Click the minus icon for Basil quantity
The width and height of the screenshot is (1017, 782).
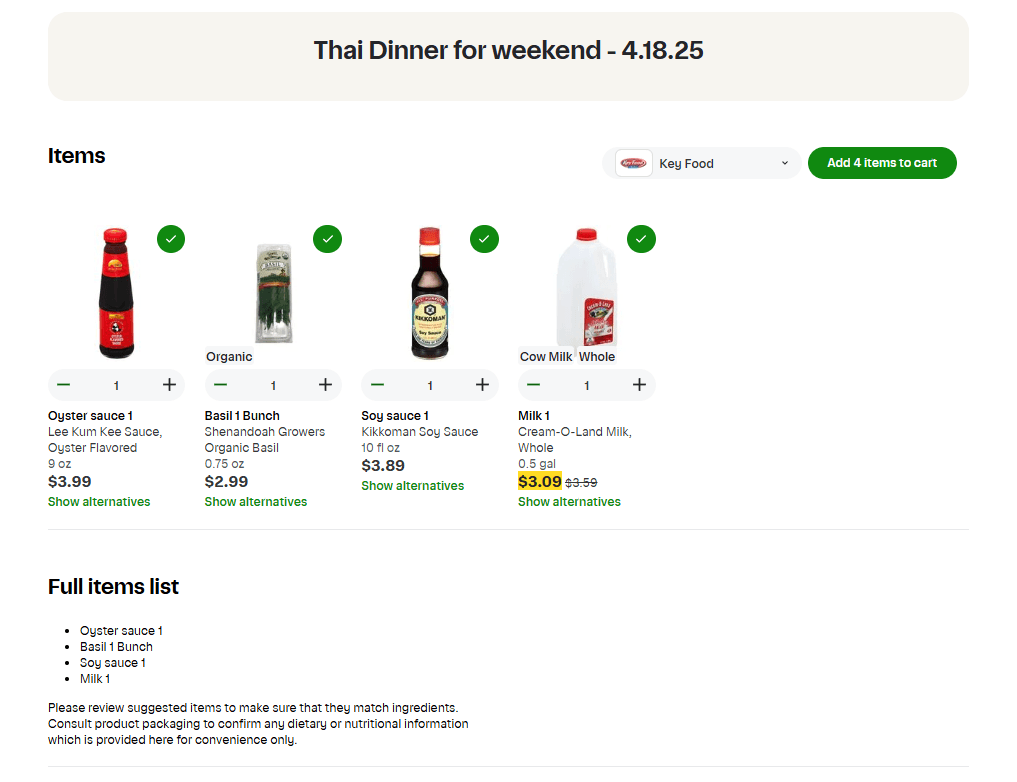220,384
